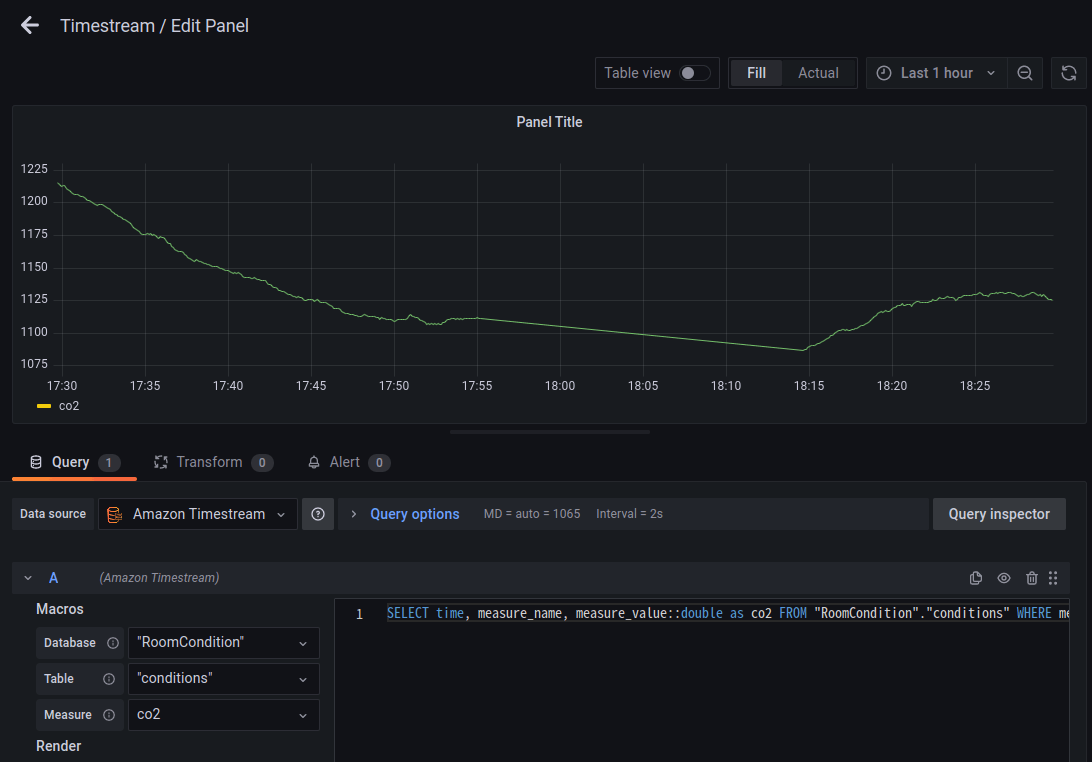1092x762 pixels.
Task: Open the Last 1 hour time picker
Action: coord(936,73)
